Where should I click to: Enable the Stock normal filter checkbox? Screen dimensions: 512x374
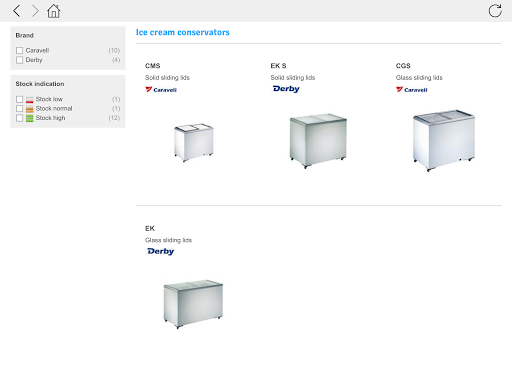19,109
